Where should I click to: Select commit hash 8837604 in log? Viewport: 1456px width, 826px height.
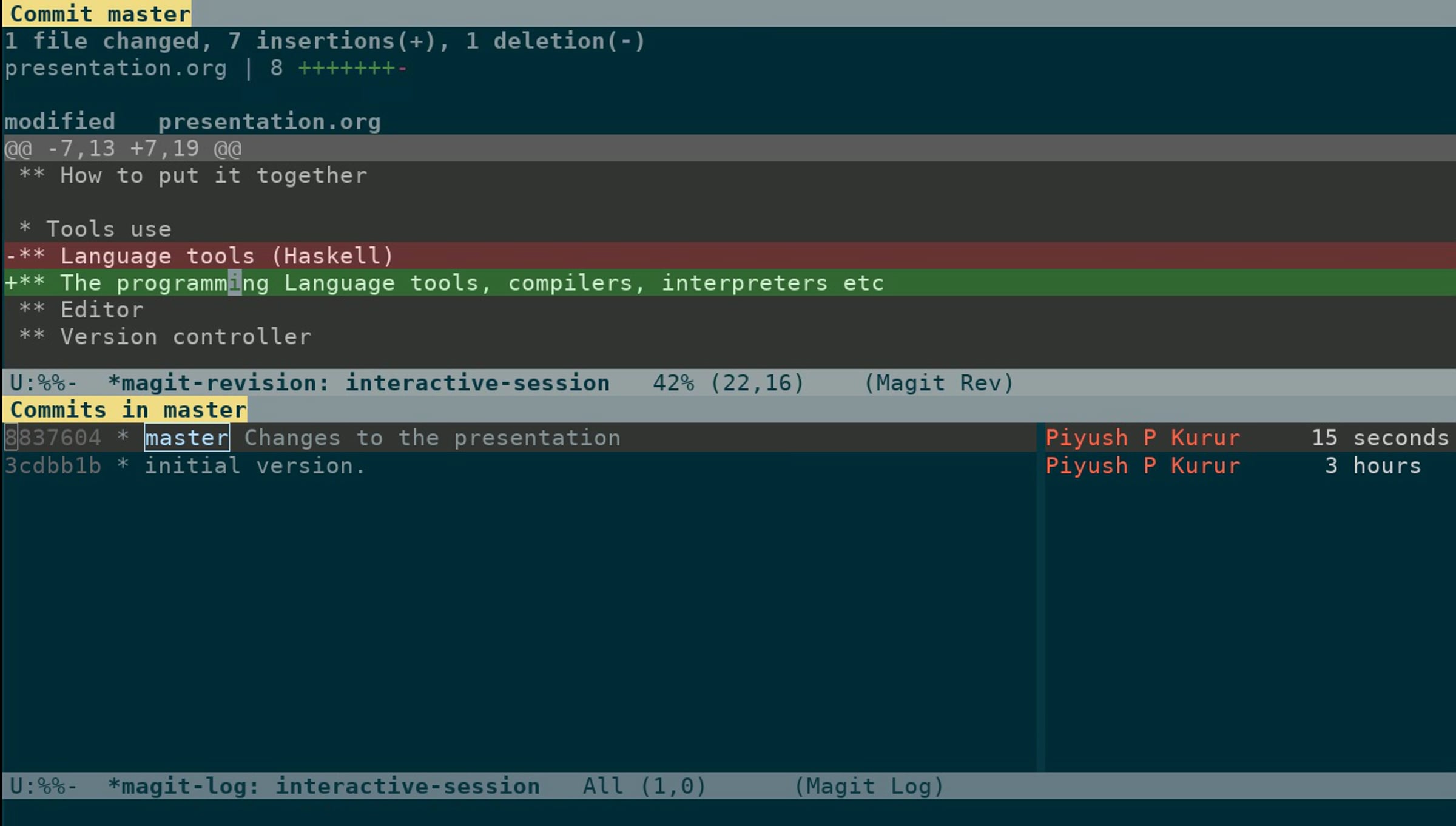click(x=53, y=438)
